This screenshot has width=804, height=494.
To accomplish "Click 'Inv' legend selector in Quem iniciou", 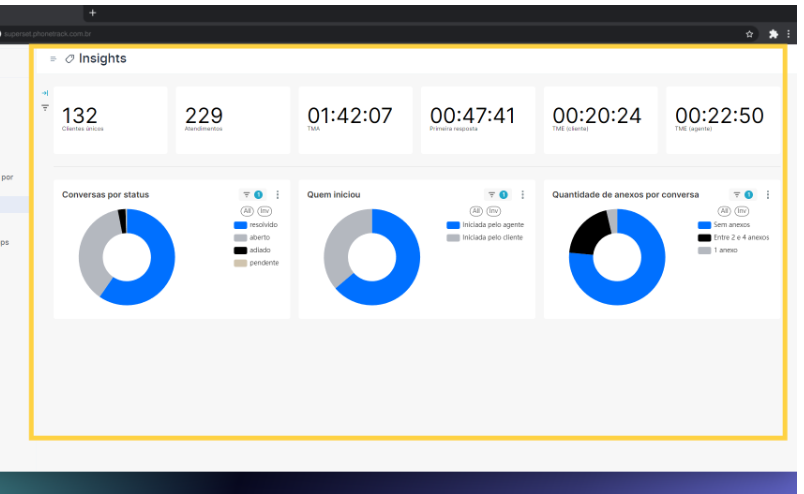I will 493,211.
